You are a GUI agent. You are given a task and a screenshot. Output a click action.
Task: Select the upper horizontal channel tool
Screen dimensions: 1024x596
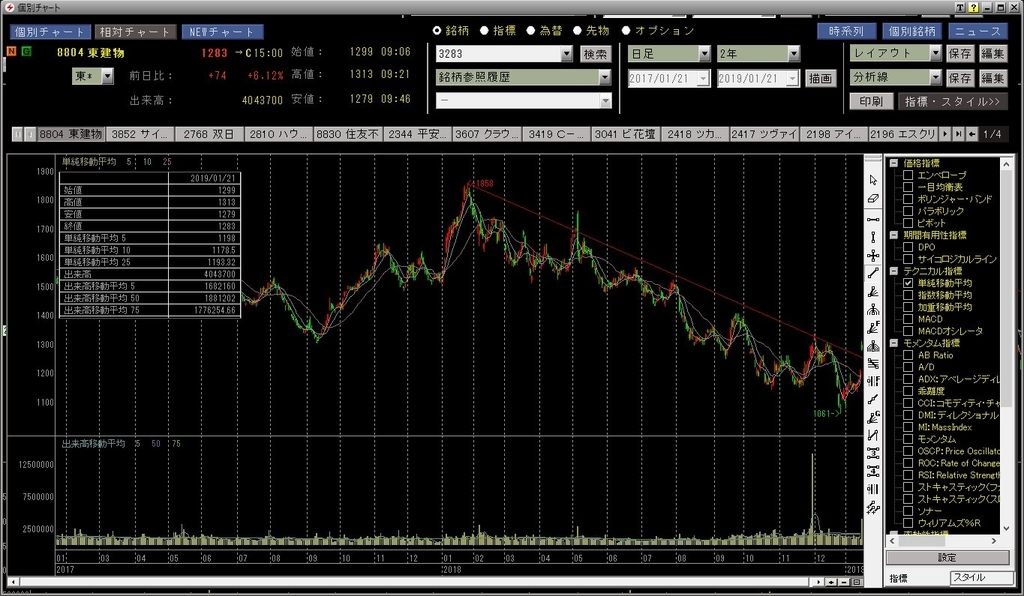tap(873, 453)
